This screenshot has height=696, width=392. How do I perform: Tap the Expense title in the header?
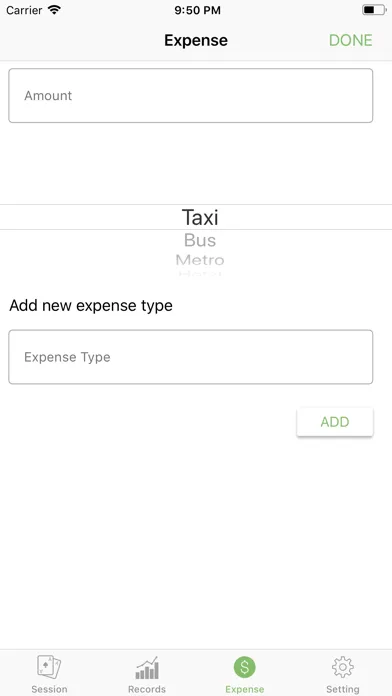[196, 40]
